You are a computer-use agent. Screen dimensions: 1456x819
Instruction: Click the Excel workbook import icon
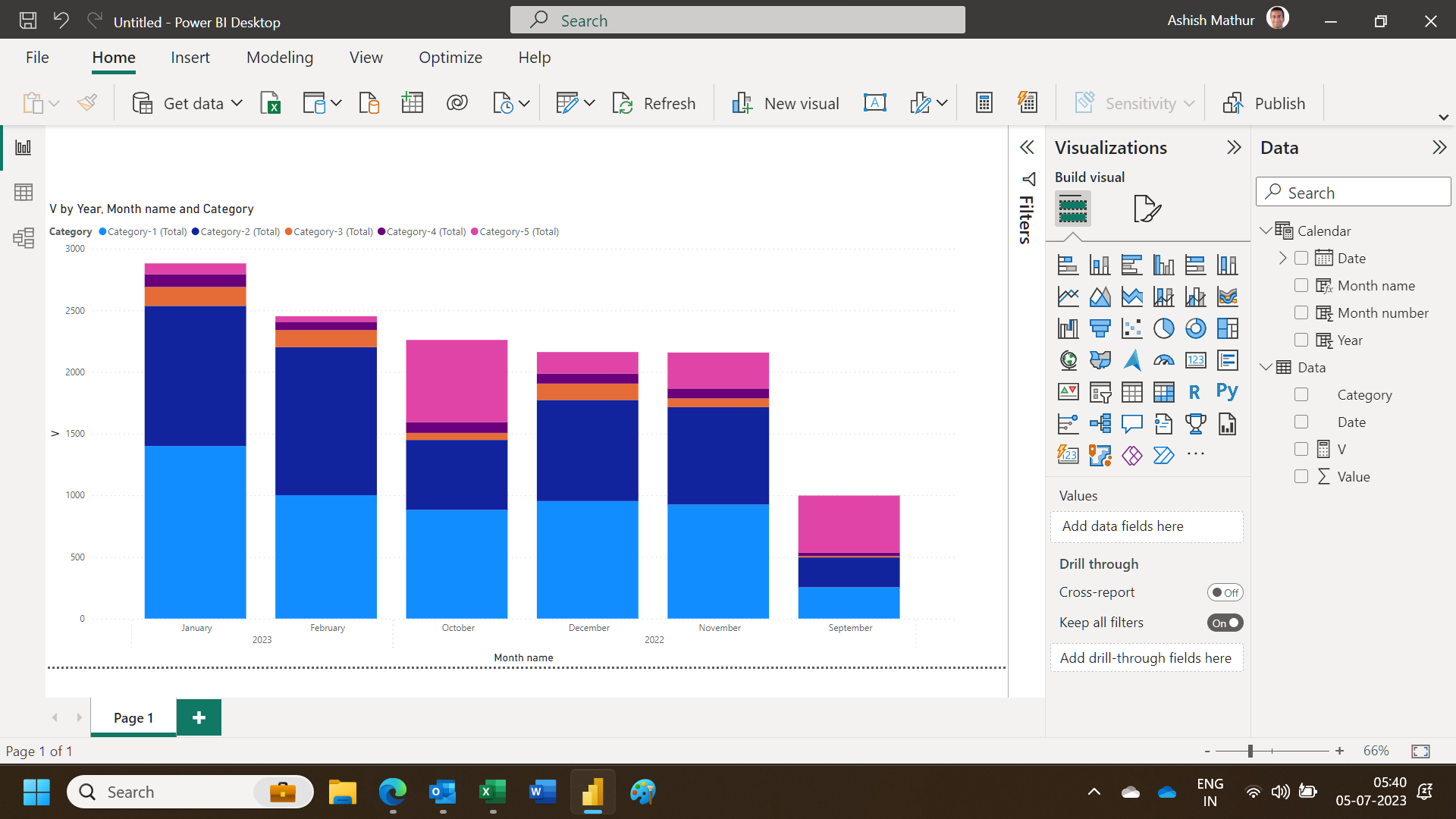[x=271, y=103]
